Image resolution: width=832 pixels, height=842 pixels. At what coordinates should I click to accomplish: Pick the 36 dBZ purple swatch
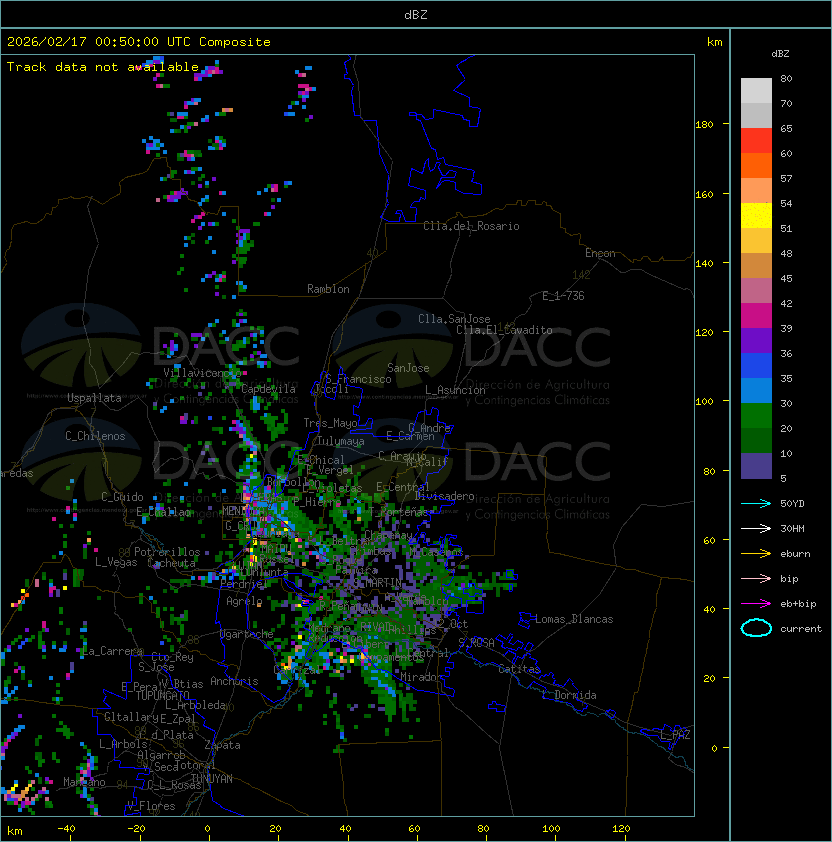[x=756, y=340]
